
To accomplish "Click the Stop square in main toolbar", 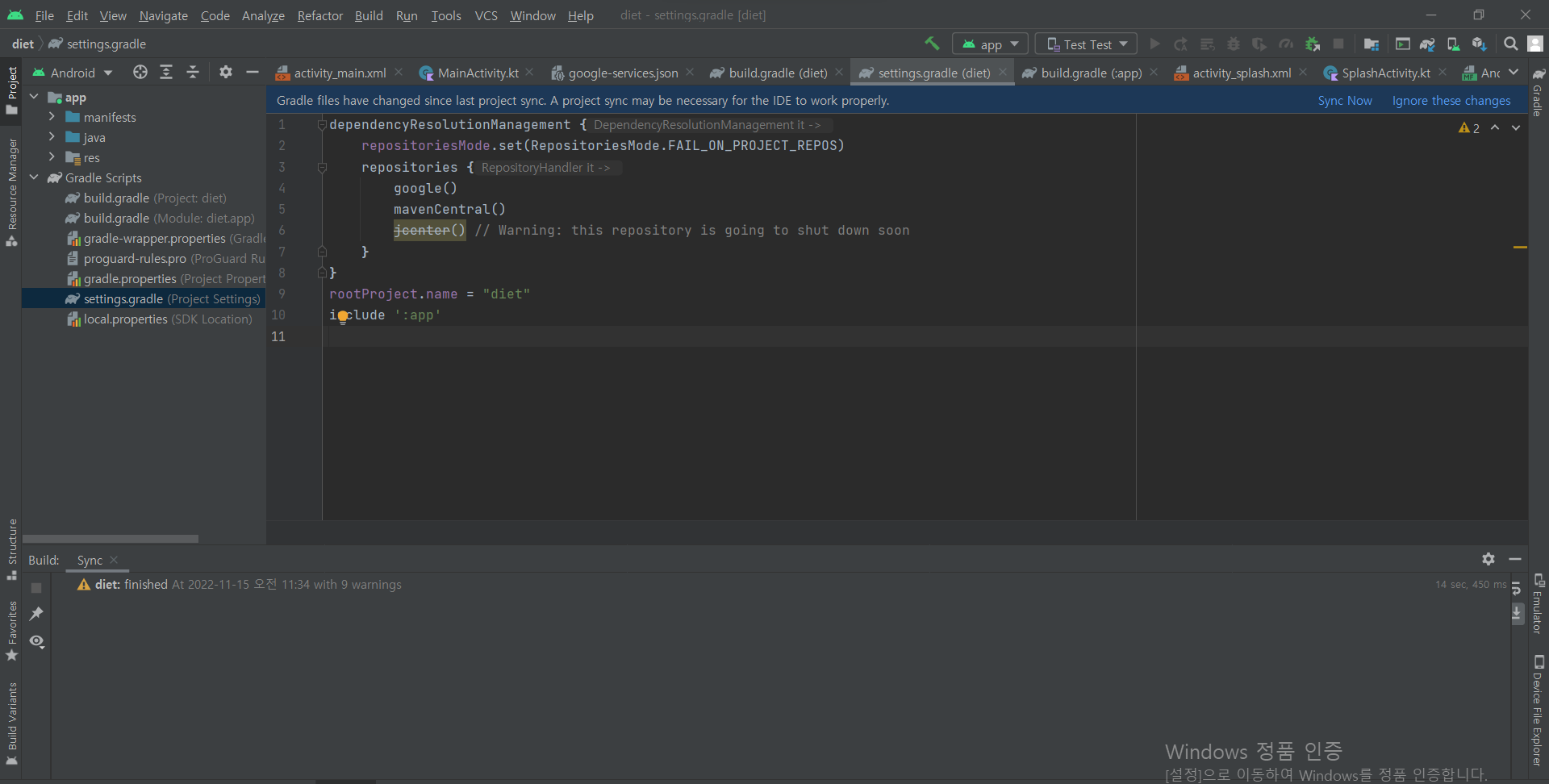I will coord(1338,44).
